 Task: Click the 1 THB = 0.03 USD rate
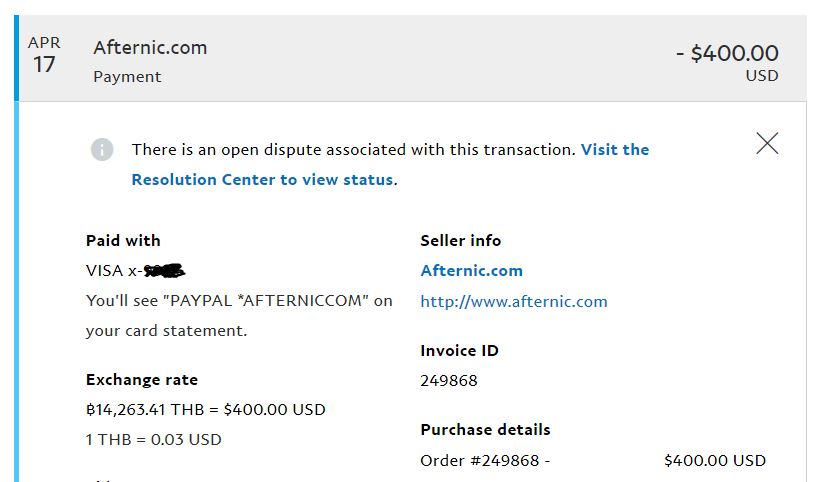tap(153, 440)
